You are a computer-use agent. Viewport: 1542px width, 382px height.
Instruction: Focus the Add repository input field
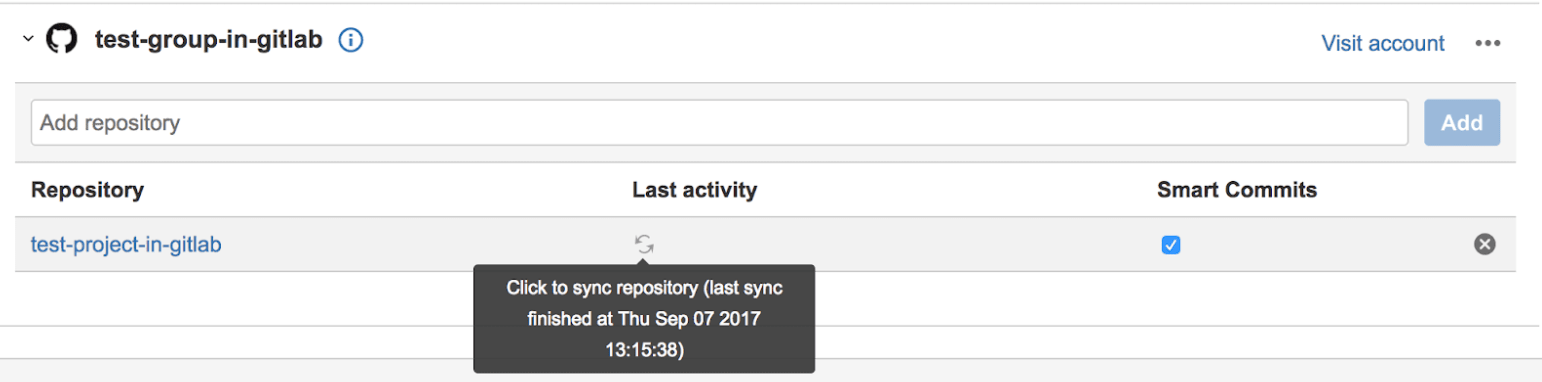tap(720, 123)
